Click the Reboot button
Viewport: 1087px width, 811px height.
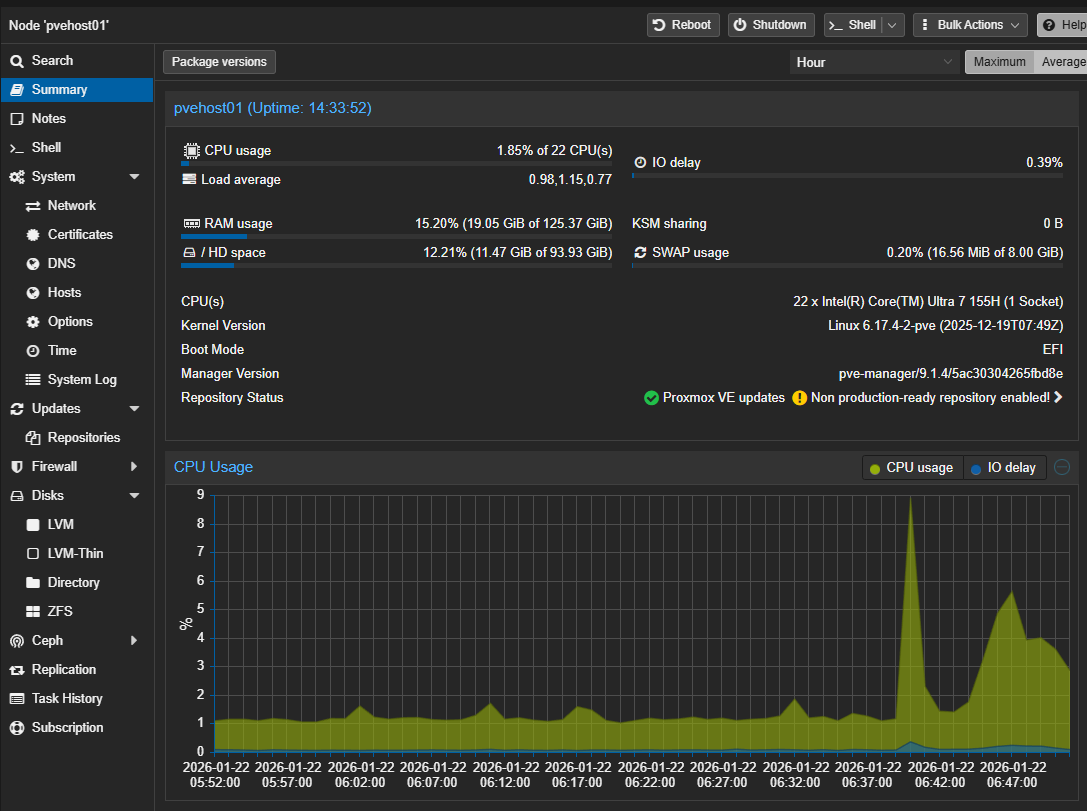tap(681, 25)
